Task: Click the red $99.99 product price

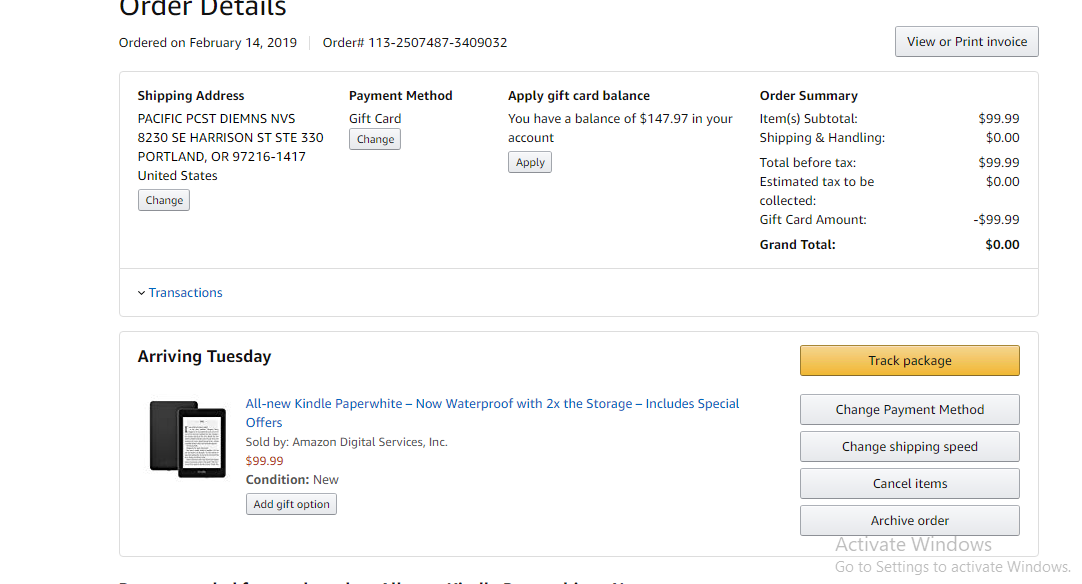Action: (265, 461)
